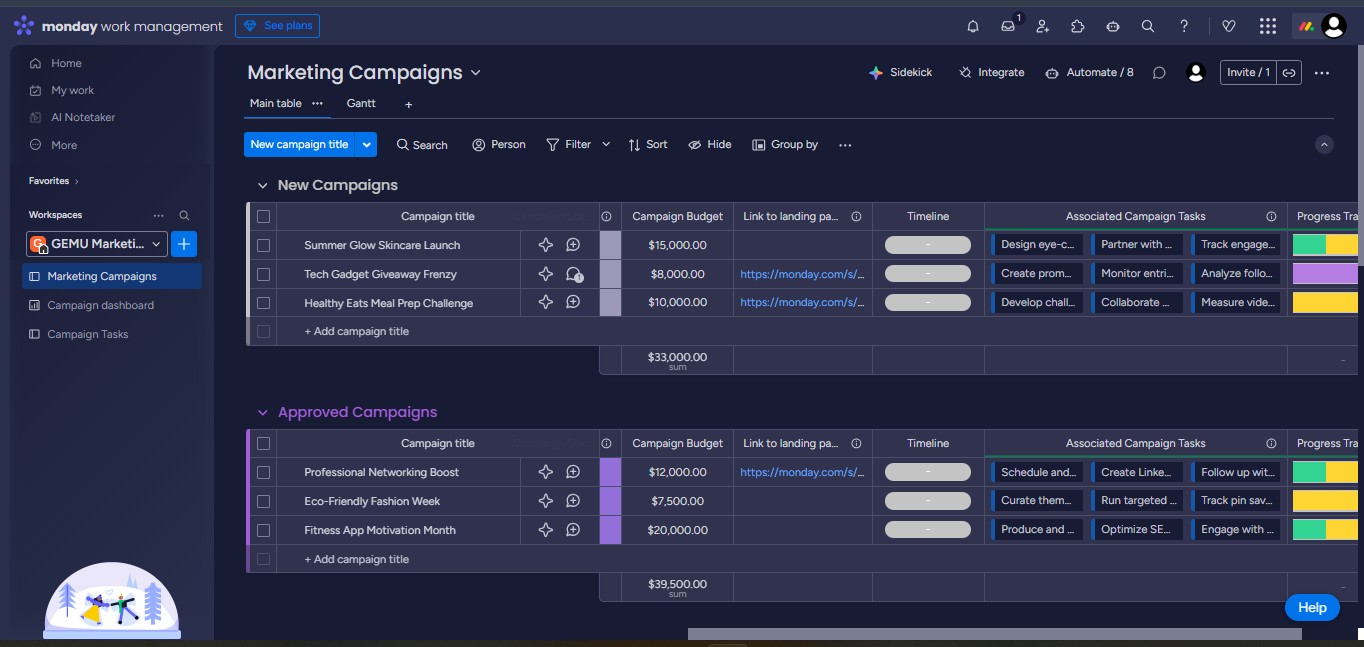
Task: Collapse the Approved Campaigns group
Action: [x=263, y=413]
